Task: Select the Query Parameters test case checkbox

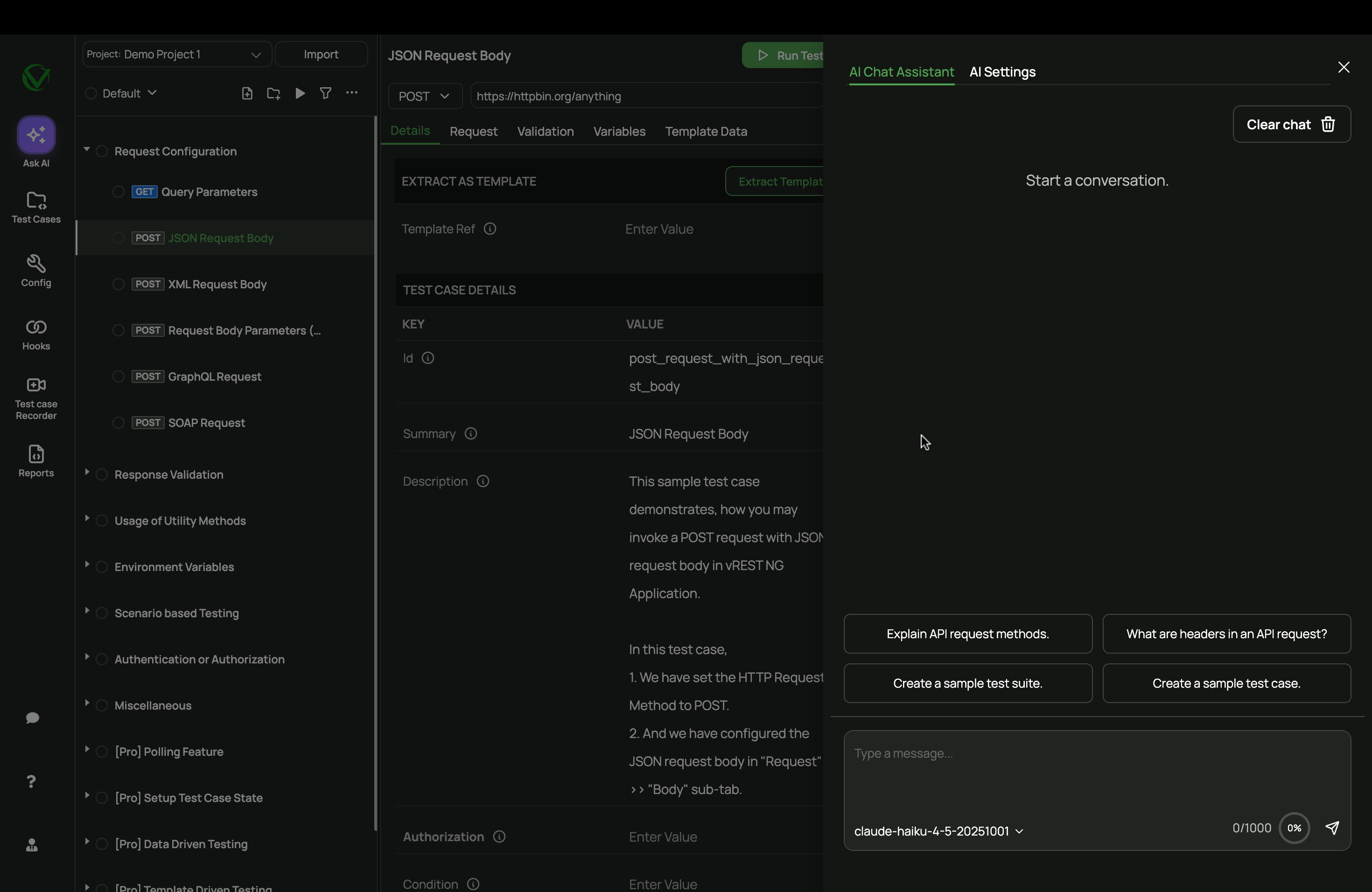Action: point(118,192)
